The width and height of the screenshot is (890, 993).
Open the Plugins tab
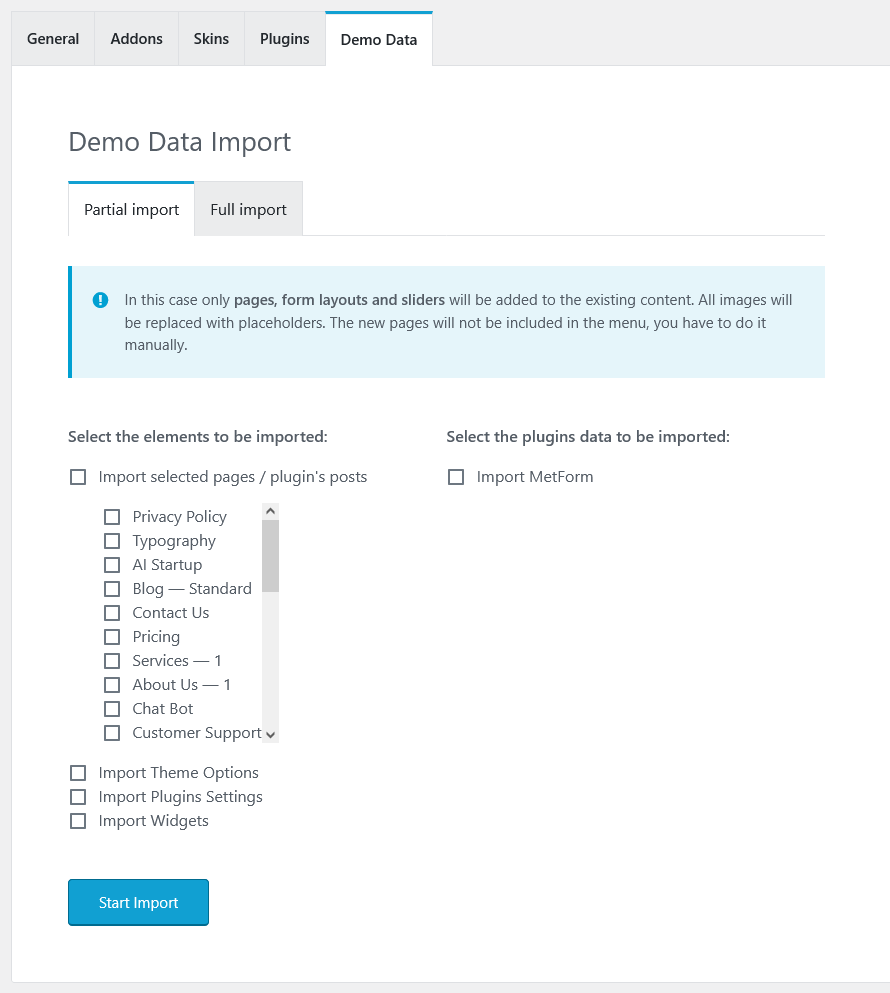coord(284,39)
